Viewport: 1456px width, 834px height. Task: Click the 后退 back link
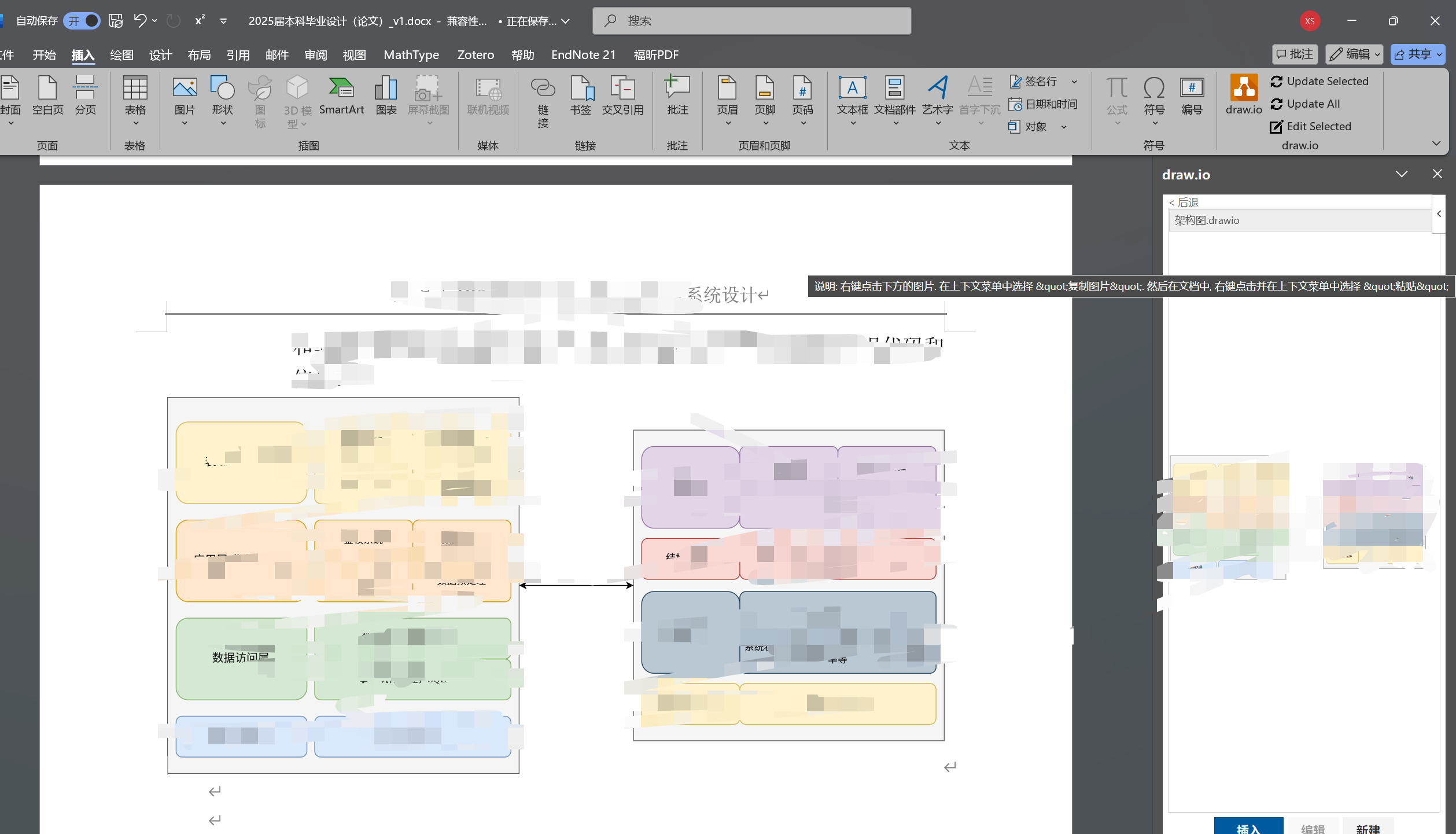pyautogui.click(x=1184, y=202)
